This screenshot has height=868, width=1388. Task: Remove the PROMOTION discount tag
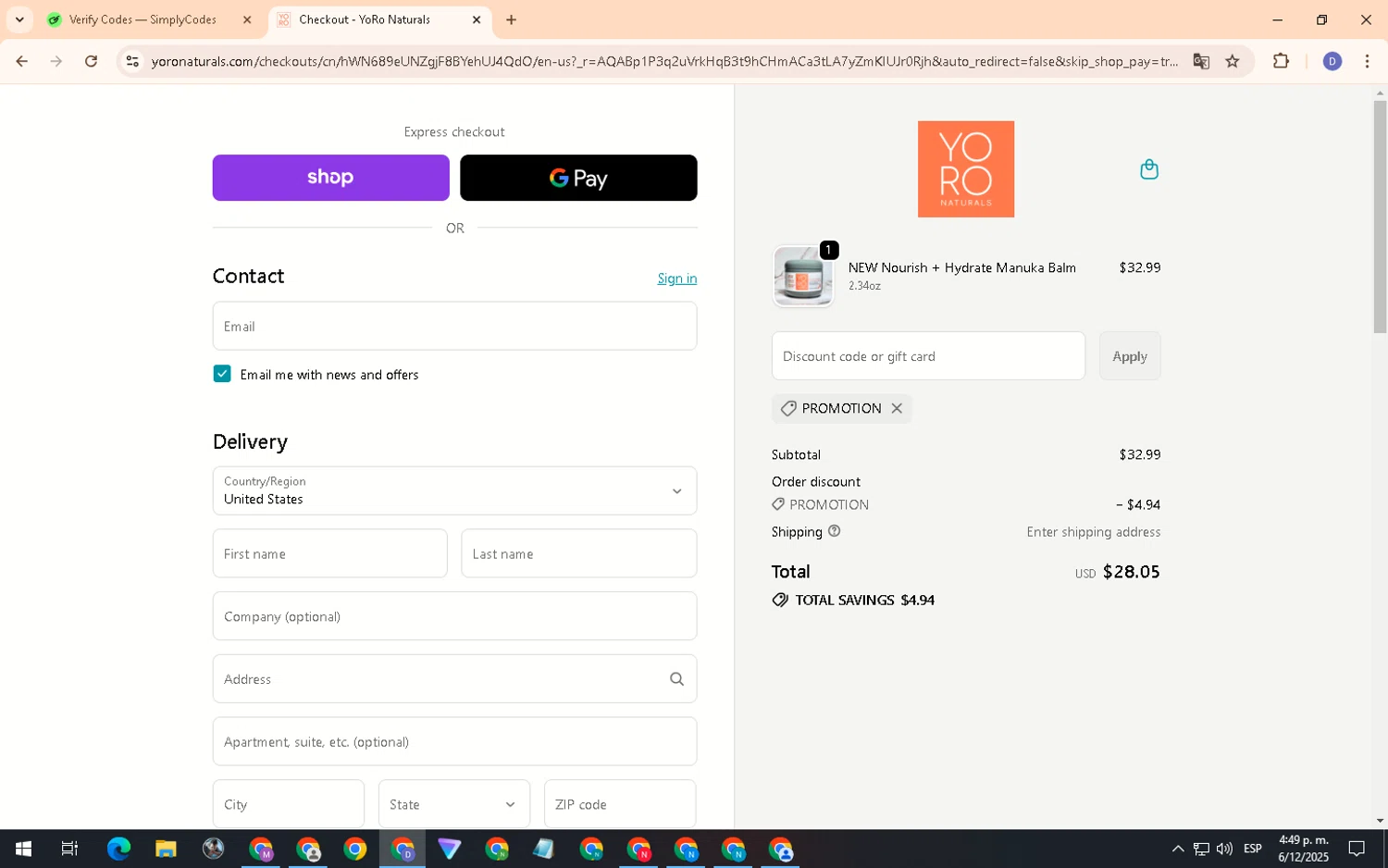tap(897, 408)
